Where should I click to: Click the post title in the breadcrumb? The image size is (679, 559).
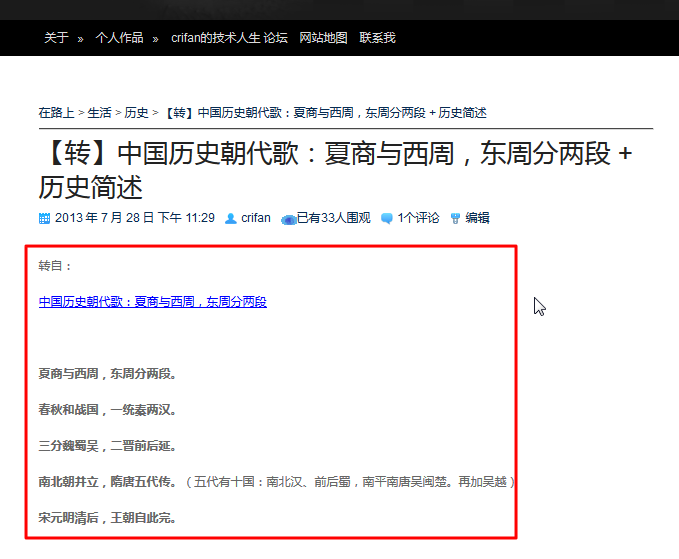point(325,113)
